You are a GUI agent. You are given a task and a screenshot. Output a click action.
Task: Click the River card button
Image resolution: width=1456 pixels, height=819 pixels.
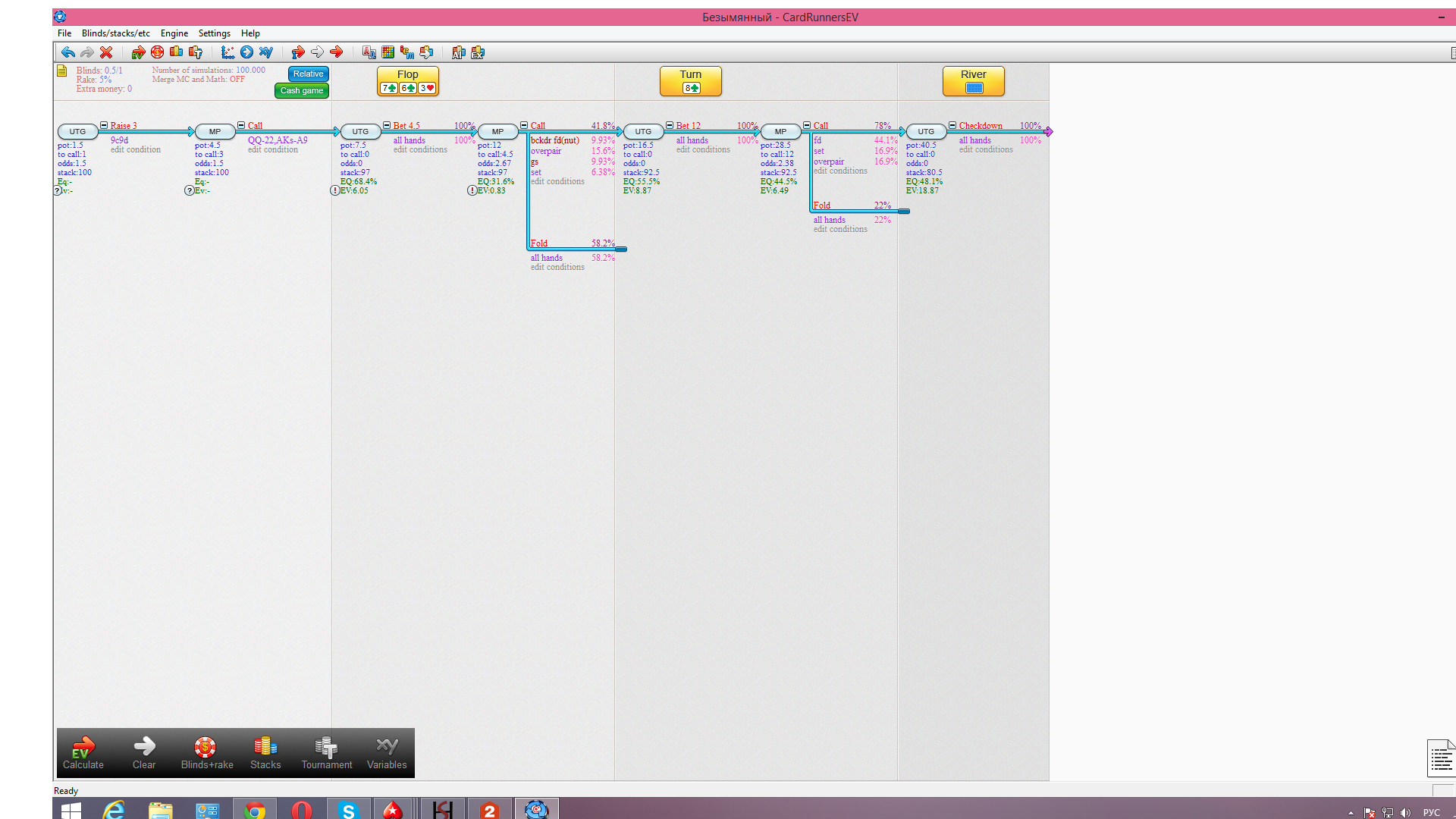tap(974, 81)
